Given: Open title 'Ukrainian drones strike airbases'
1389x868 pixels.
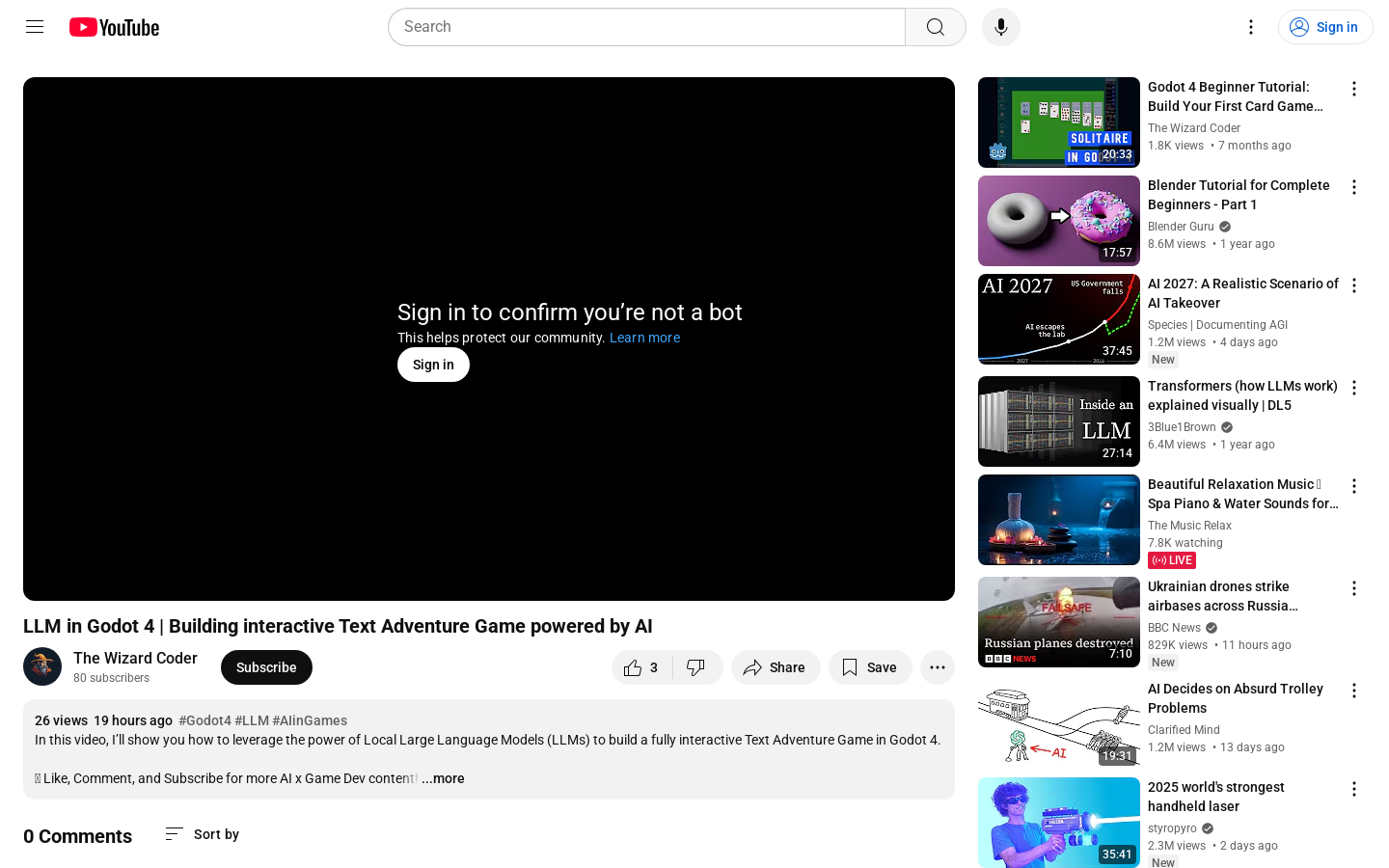Looking at the screenshot, I should click(1223, 596).
